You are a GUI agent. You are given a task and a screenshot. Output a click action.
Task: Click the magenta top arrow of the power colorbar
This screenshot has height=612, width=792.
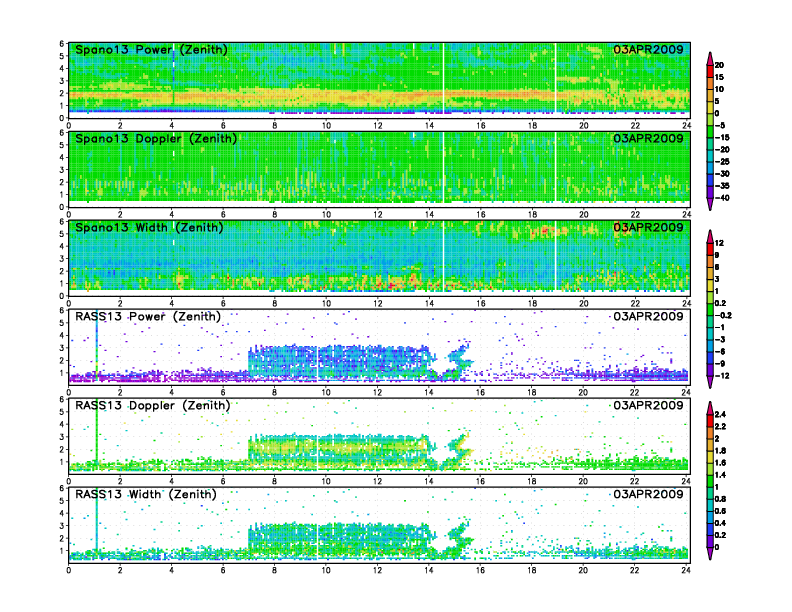pos(710,58)
